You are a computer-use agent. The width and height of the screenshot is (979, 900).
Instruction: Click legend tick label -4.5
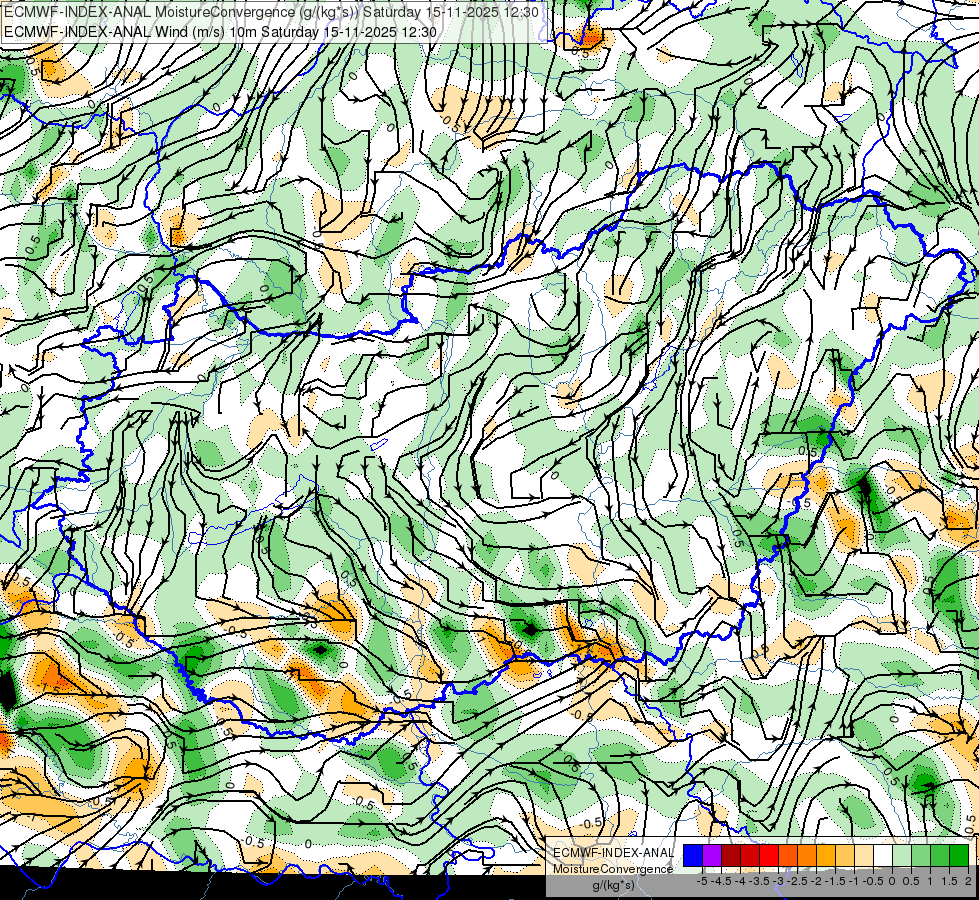click(721, 881)
